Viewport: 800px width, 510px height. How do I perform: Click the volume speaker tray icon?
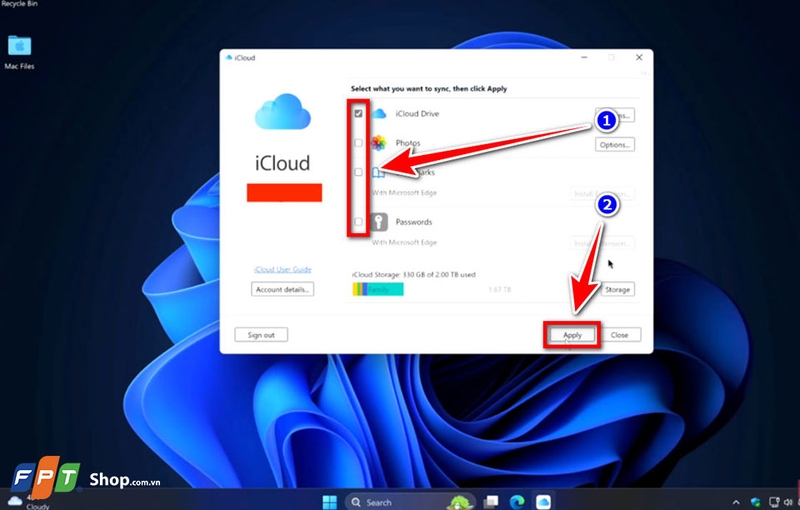[787, 502]
